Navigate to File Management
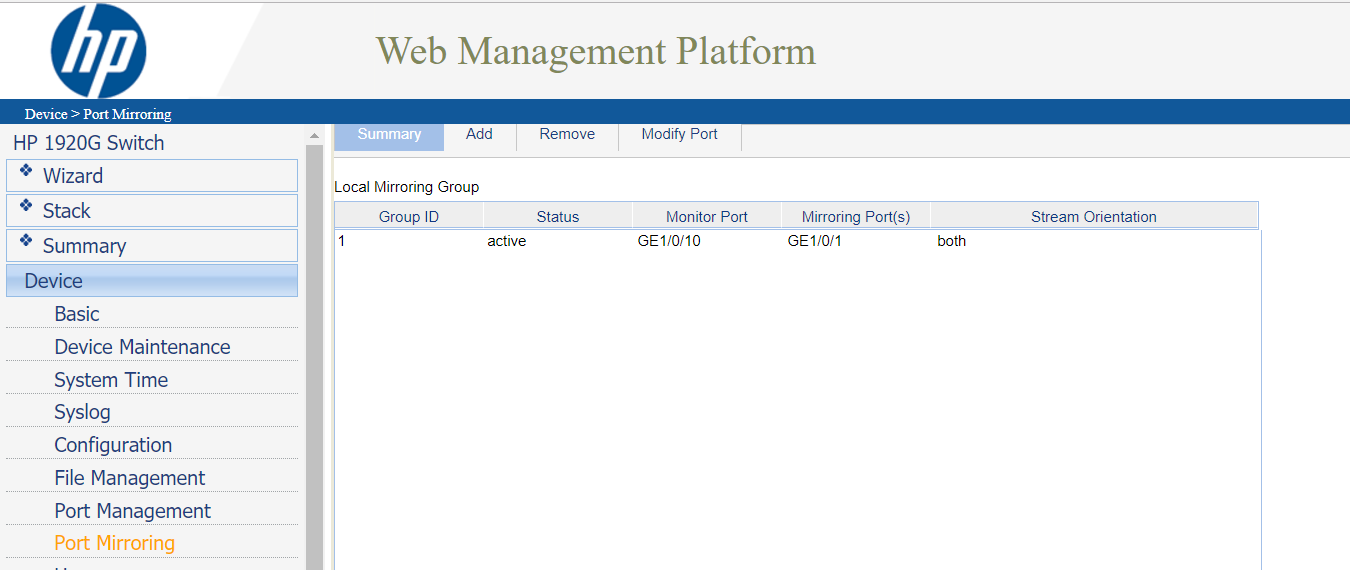Viewport: 1350px width, 570px height. pyautogui.click(x=130, y=478)
